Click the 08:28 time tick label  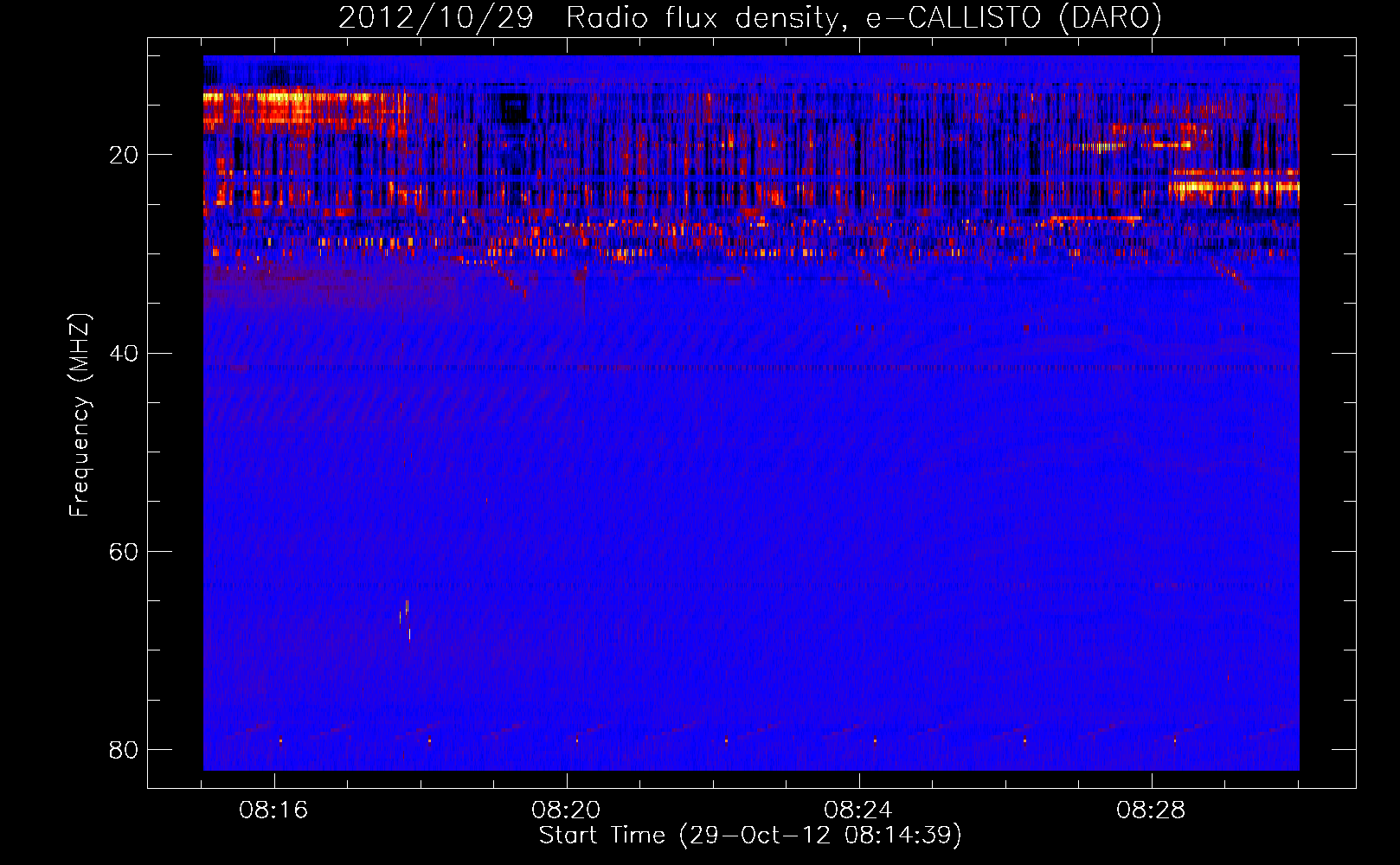click(1151, 811)
